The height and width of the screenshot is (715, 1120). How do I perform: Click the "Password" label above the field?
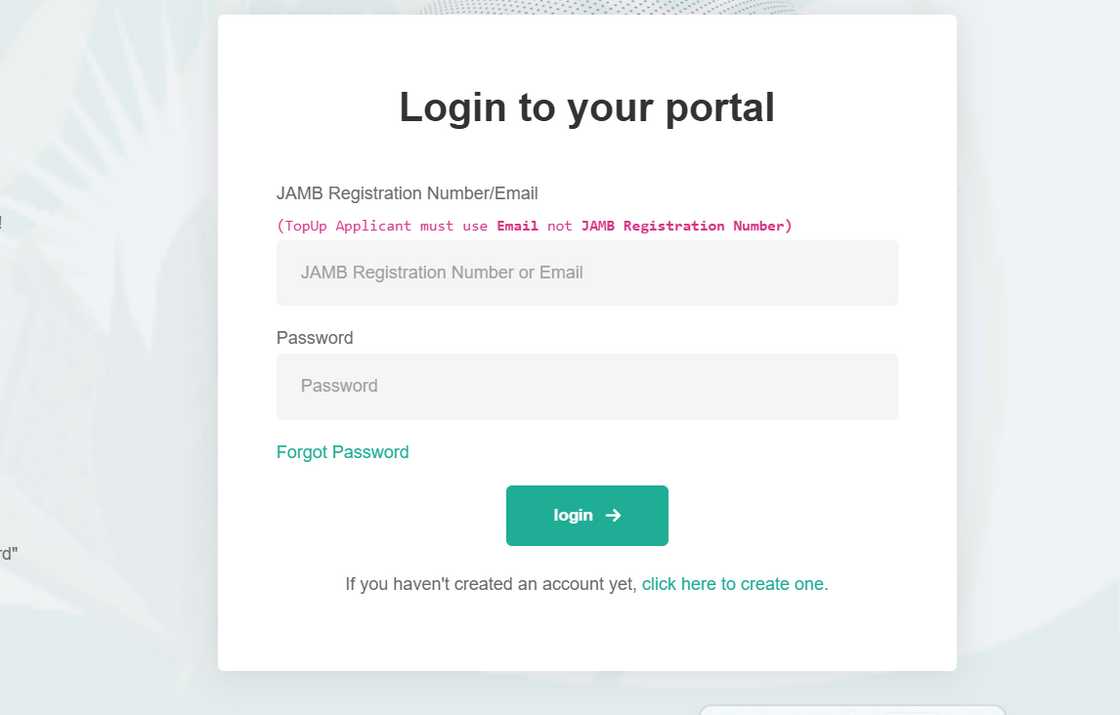[314, 338]
